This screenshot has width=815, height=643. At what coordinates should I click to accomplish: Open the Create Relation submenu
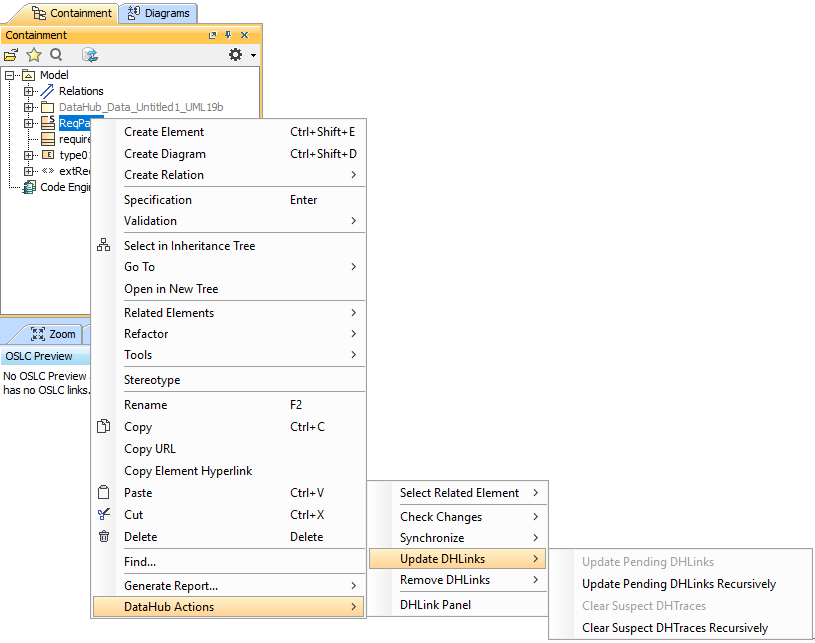pos(229,175)
